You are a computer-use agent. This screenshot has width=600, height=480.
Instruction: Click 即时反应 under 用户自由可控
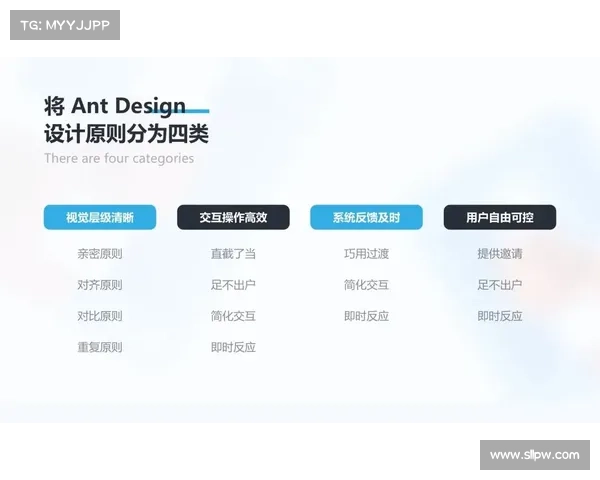pos(500,316)
